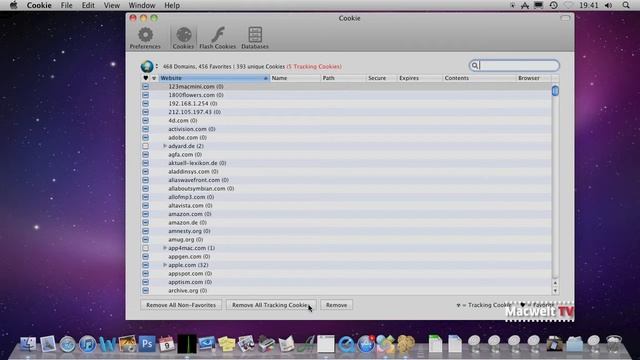
Task: Click the globe browser selector icon
Action: pyautogui.click(x=147, y=66)
